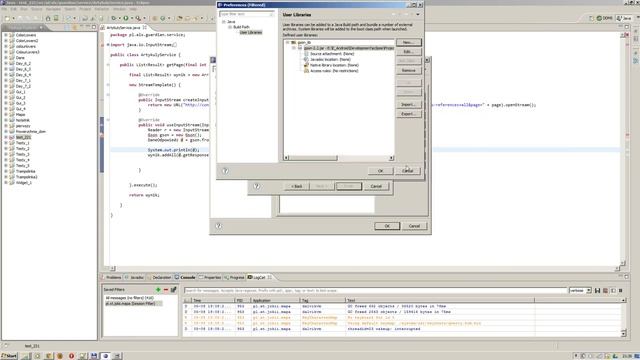Click OK in the Preferences dialog
Viewport: 640px width, 360px height.
tap(380, 171)
